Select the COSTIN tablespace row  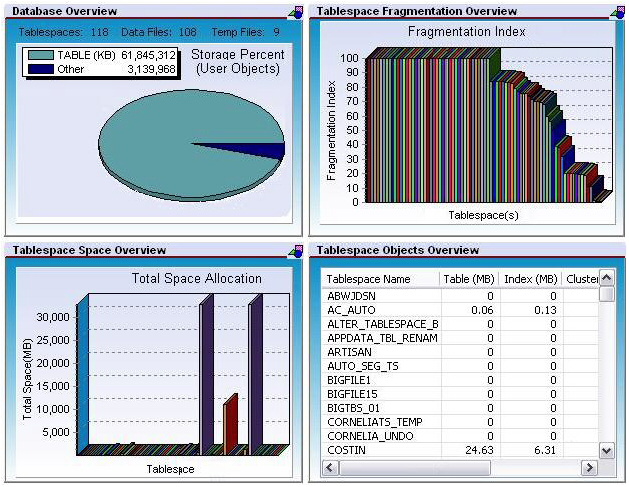coord(461,450)
